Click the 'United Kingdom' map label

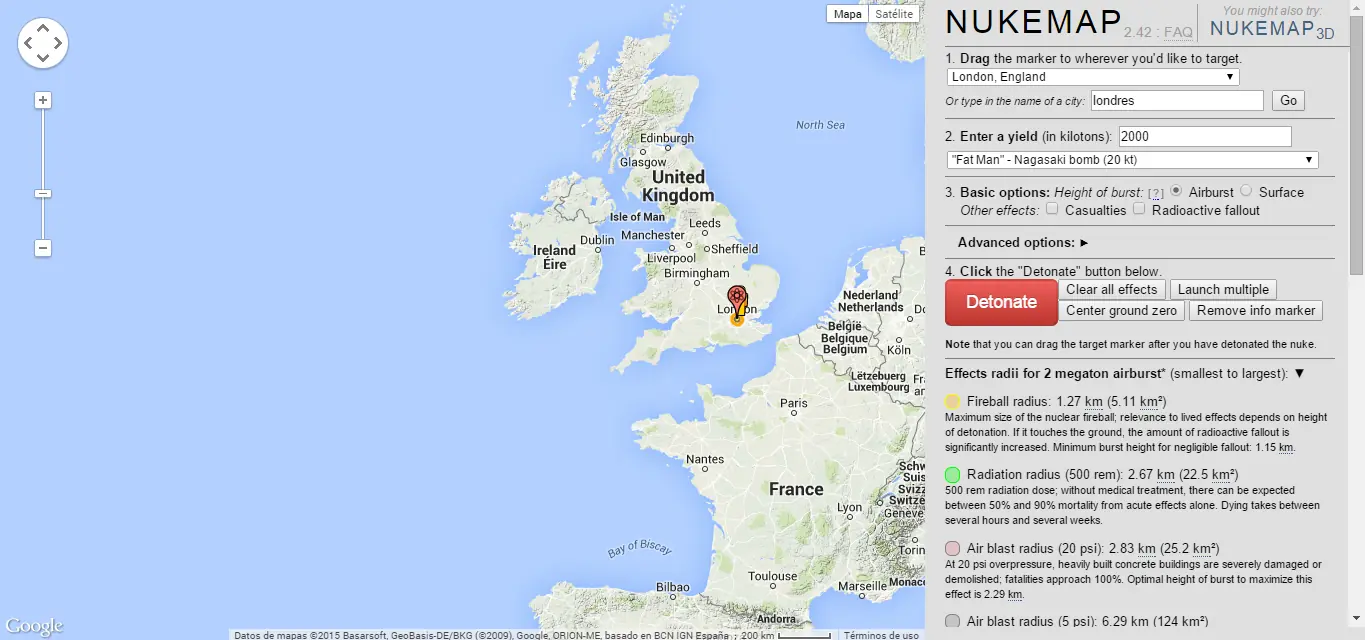[678, 187]
